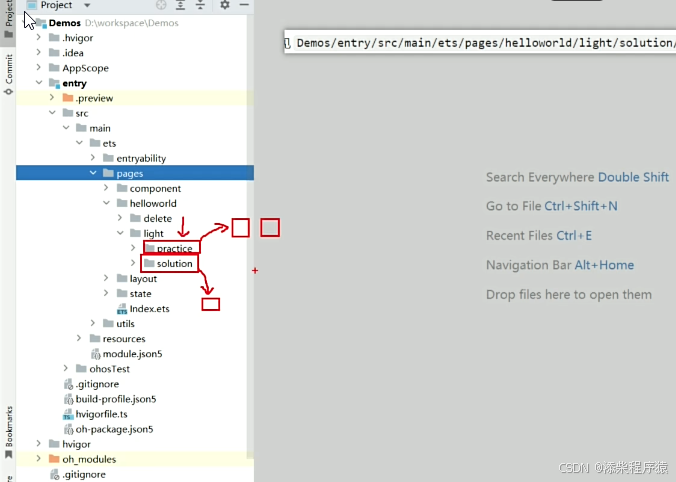The height and width of the screenshot is (482, 676).
Task: Expand the resources folder
Action: (x=79, y=338)
